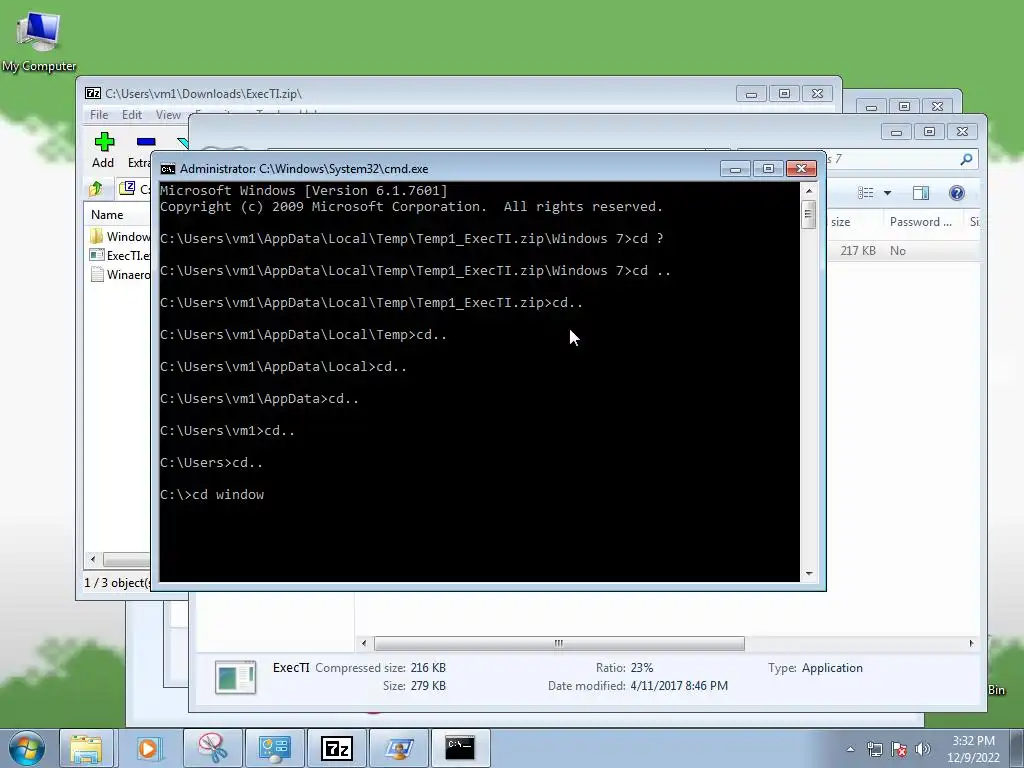Click the 7-Zip Add toolbar button
Viewport: 1024px width, 768px height.
(103, 150)
